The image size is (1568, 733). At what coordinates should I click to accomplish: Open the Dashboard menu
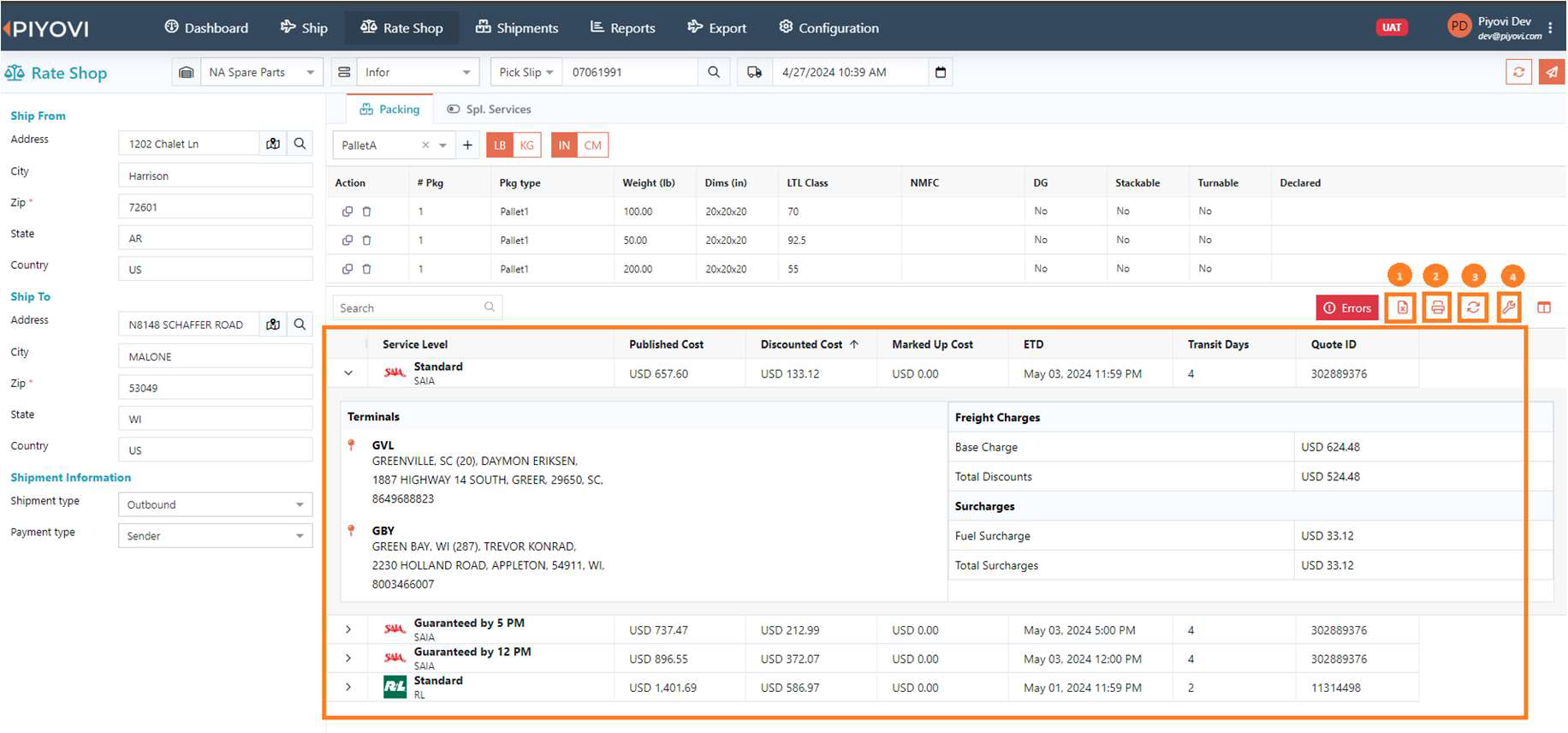click(206, 27)
